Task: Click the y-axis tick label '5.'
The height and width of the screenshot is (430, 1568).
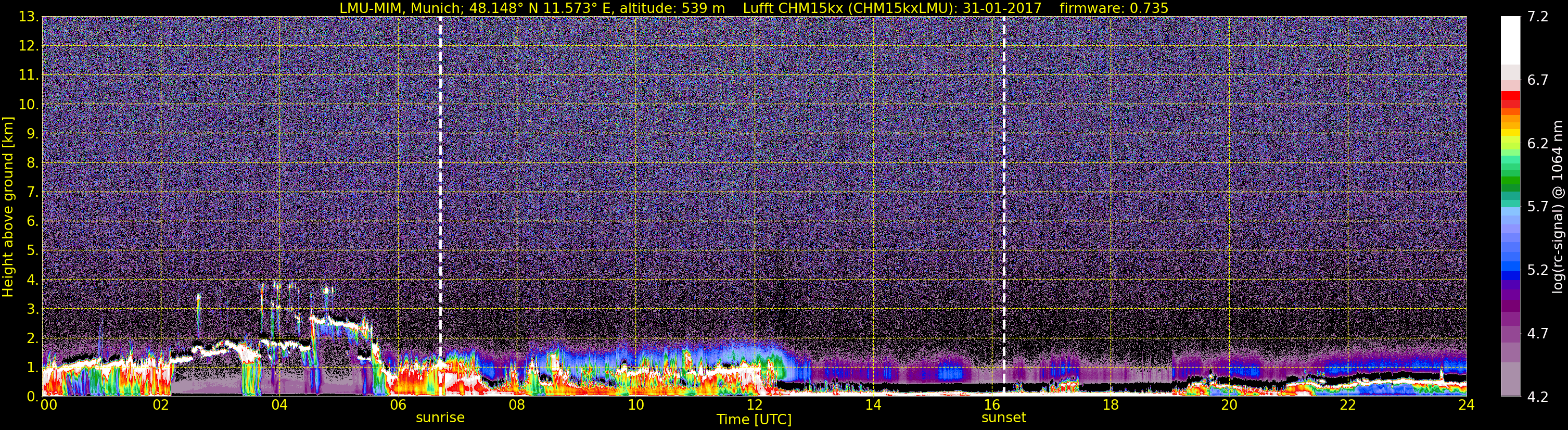Action: pos(32,250)
